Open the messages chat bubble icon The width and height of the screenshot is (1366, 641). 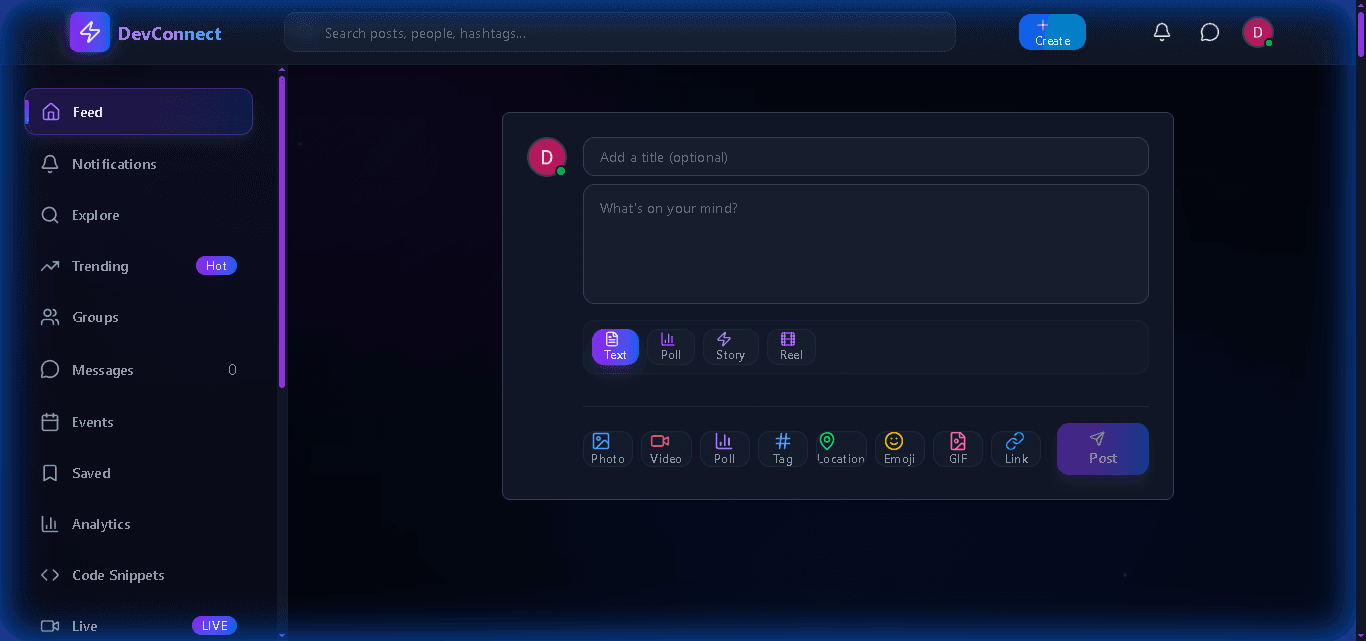pyautogui.click(x=1209, y=32)
